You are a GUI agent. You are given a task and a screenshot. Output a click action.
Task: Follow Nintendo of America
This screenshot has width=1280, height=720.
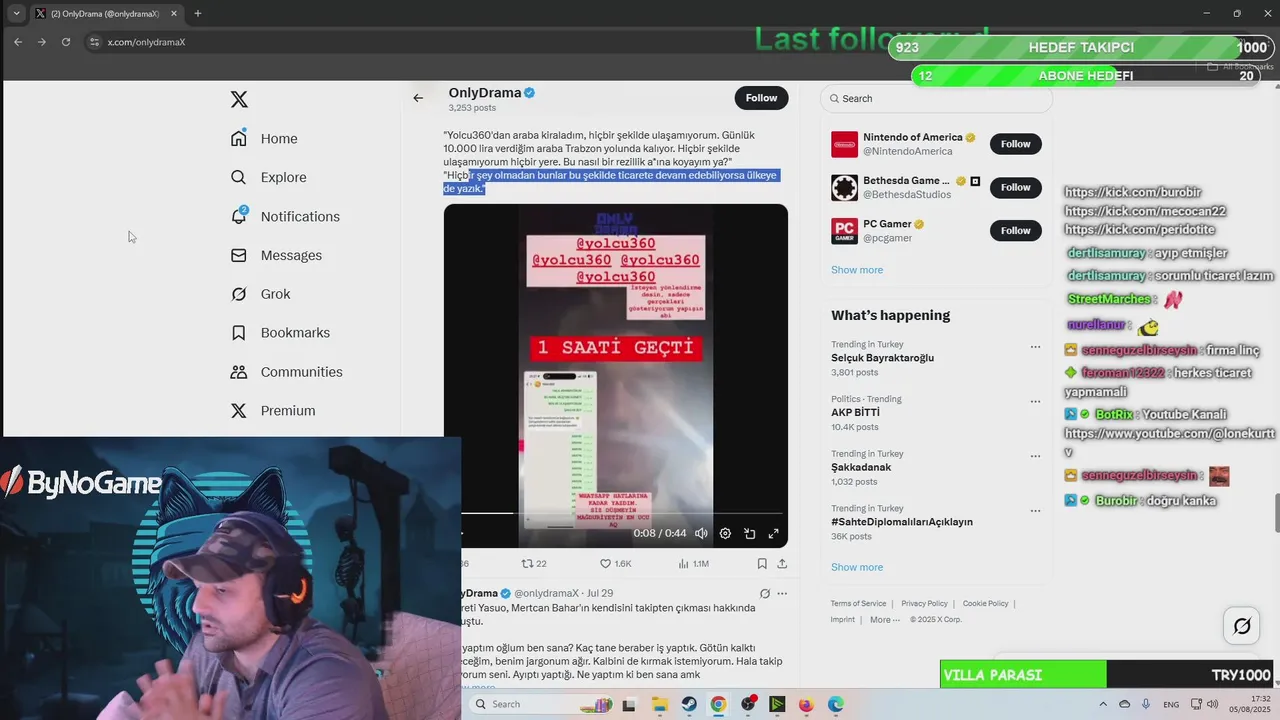(1015, 144)
